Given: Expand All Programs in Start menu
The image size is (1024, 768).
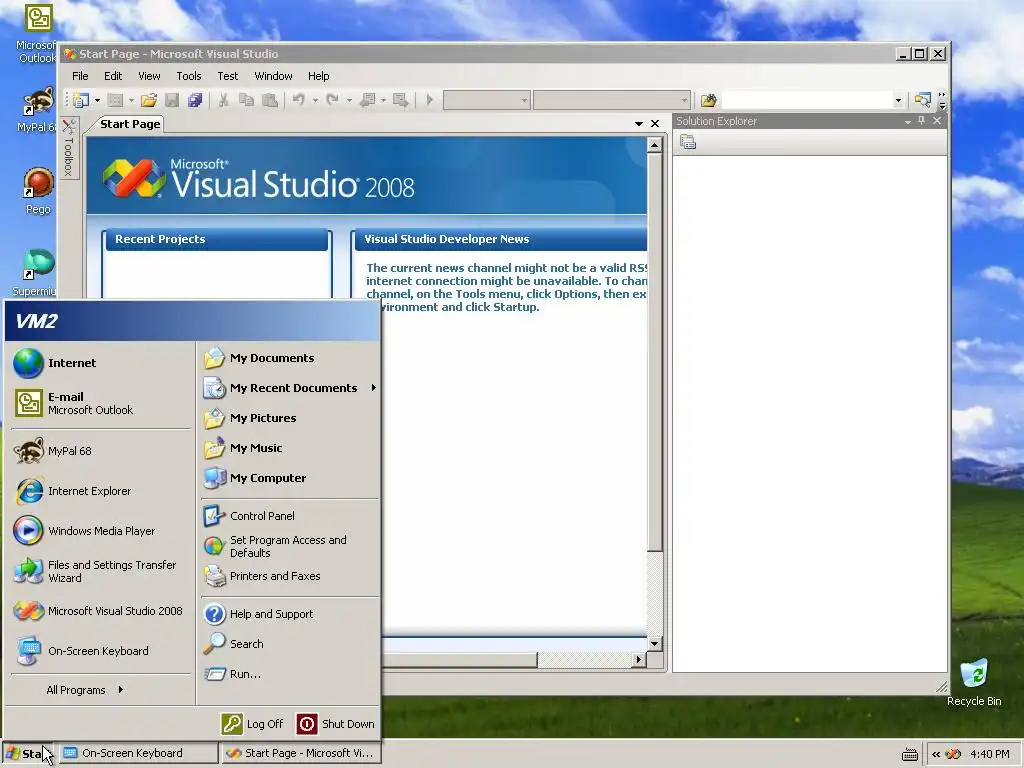Looking at the screenshot, I should pos(101,690).
